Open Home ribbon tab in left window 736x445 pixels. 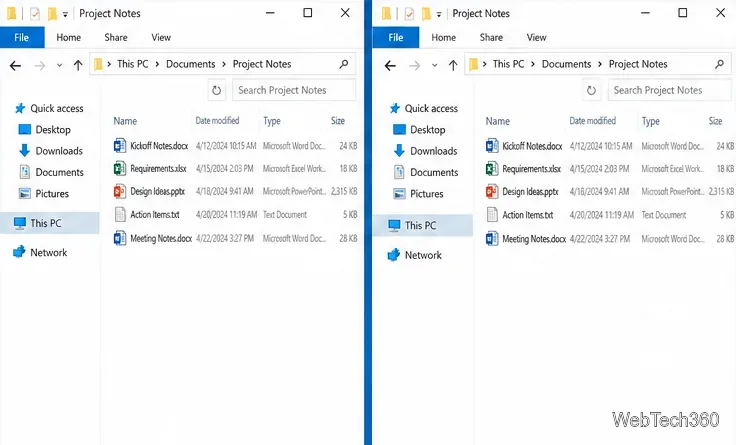click(69, 38)
